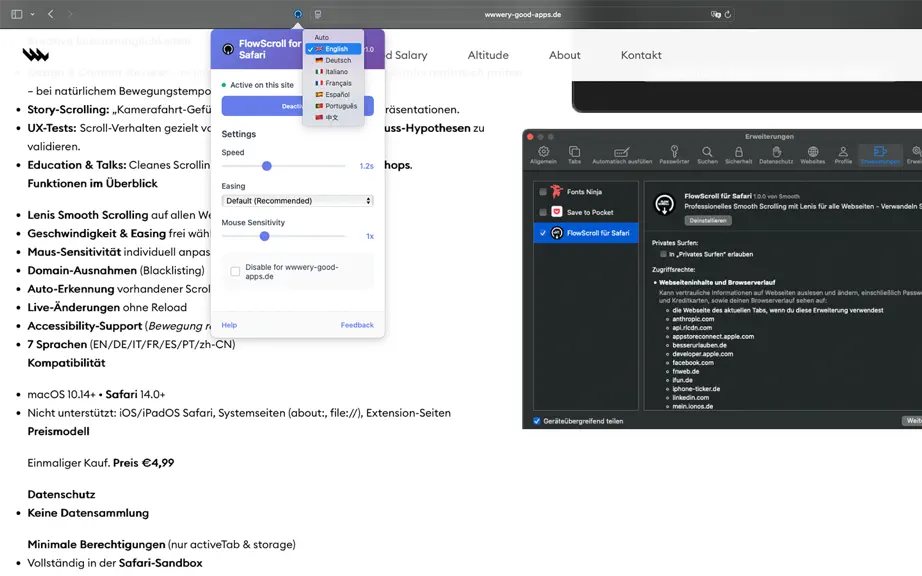This screenshot has height=576, width=922.
Task: Open the Easing Default (Recommended) dropdown
Action: click(x=298, y=200)
